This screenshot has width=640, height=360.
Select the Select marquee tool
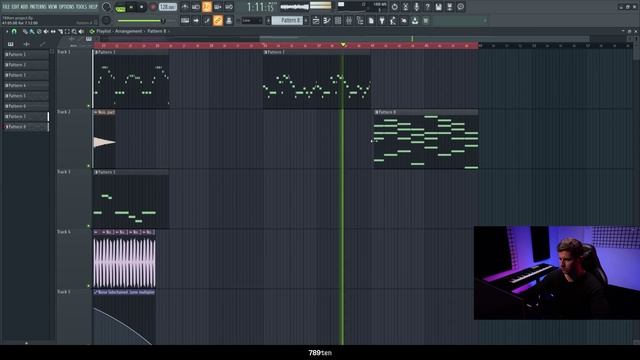(x=67, y=31)
